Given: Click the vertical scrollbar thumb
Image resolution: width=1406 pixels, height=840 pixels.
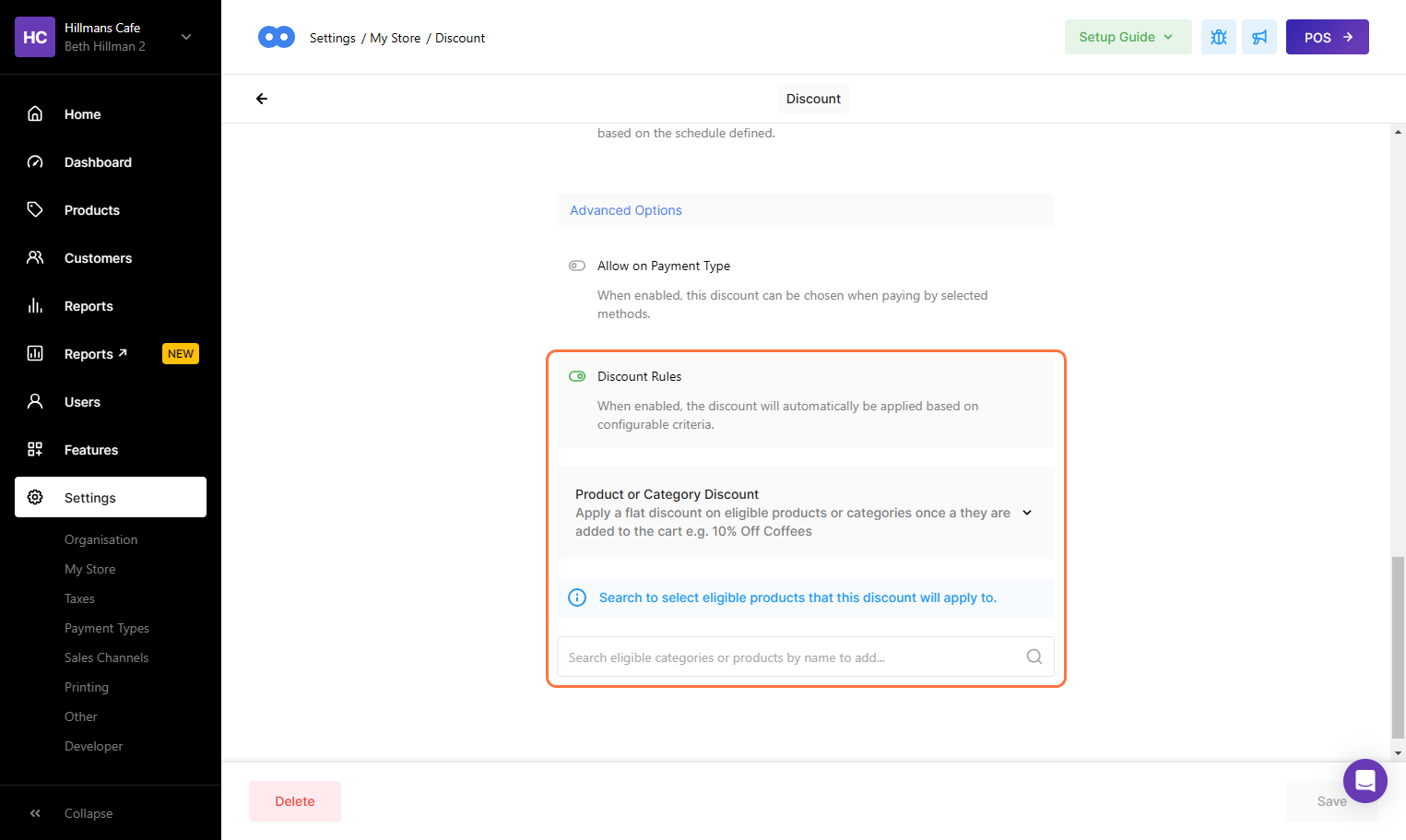Looking at the screenshot, I should pyautogui.click(x=1398, y=645).
